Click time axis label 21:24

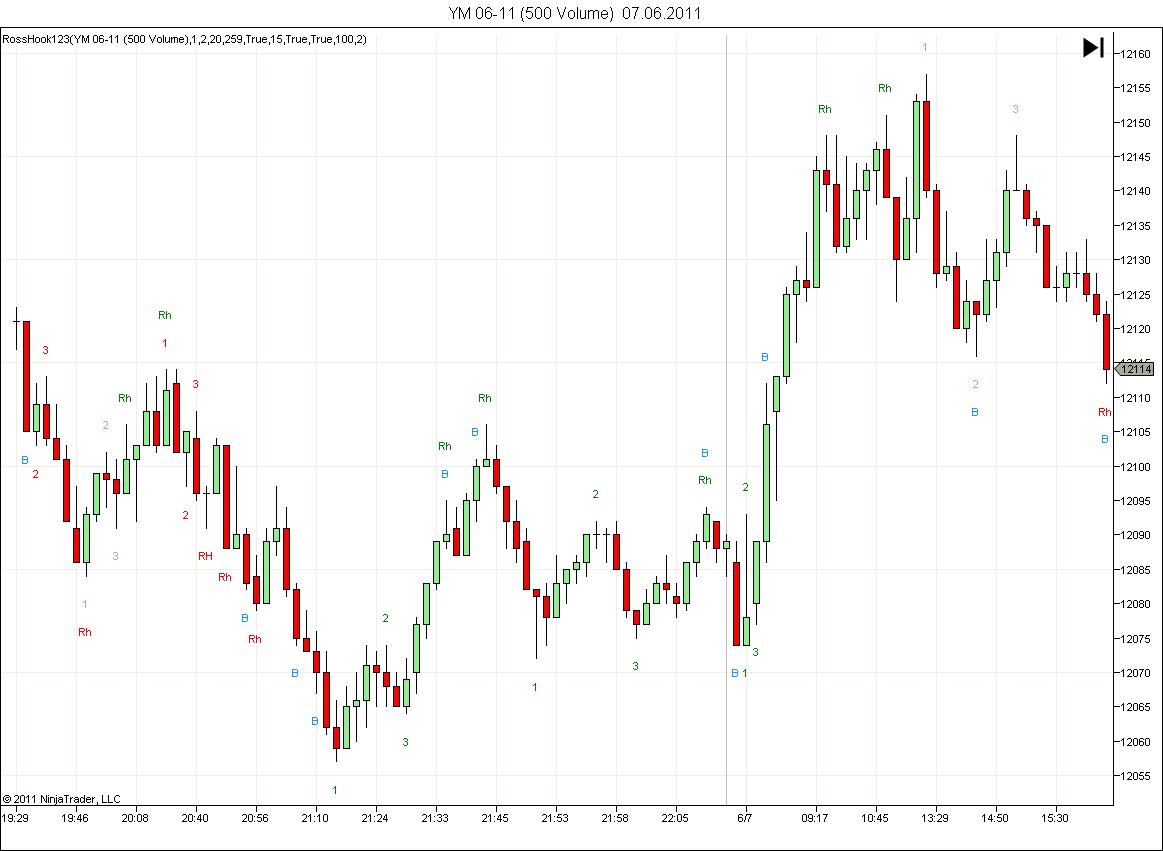coord(375,818)
